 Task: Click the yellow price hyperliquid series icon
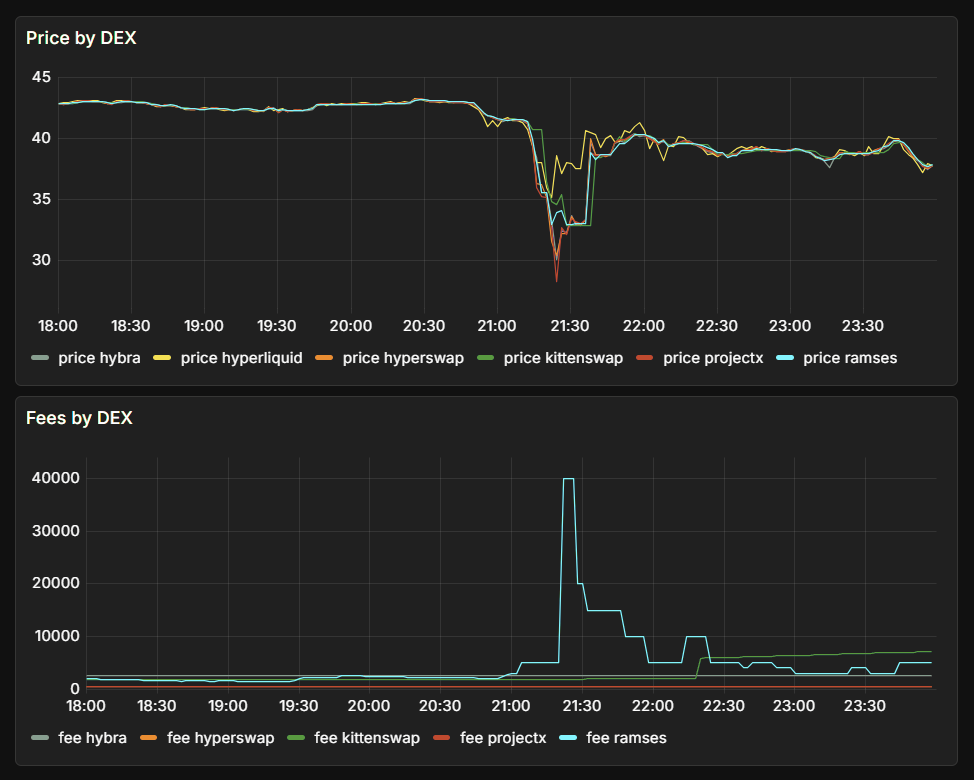[163, 357]
